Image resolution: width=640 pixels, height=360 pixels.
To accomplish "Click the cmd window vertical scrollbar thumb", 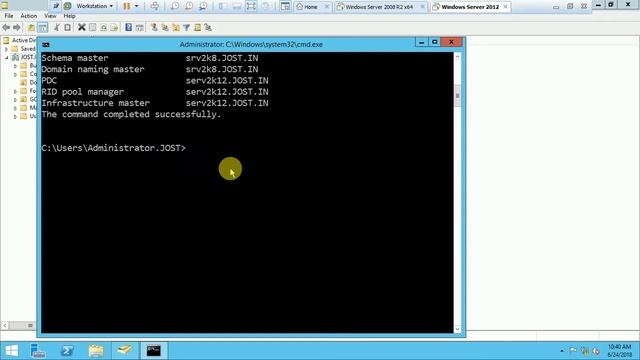I will [x=458, y=96].
